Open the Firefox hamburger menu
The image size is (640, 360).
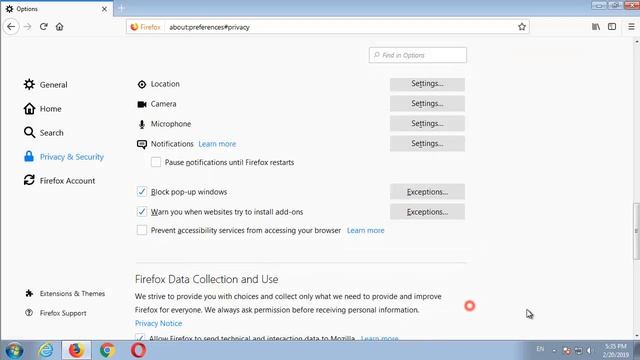coord(631,27)
